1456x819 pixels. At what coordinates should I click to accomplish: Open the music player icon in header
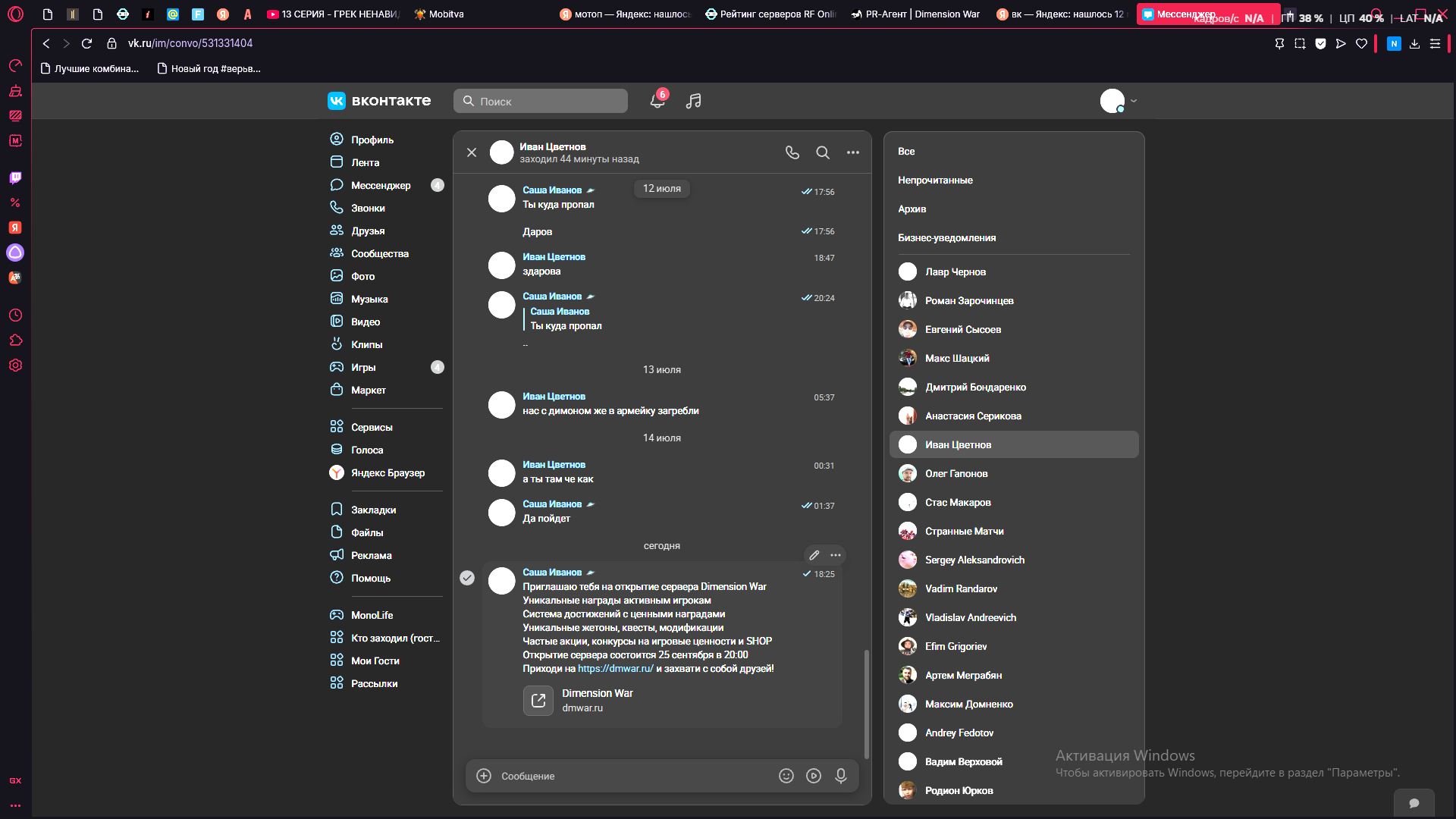click(x=694, y=101)
